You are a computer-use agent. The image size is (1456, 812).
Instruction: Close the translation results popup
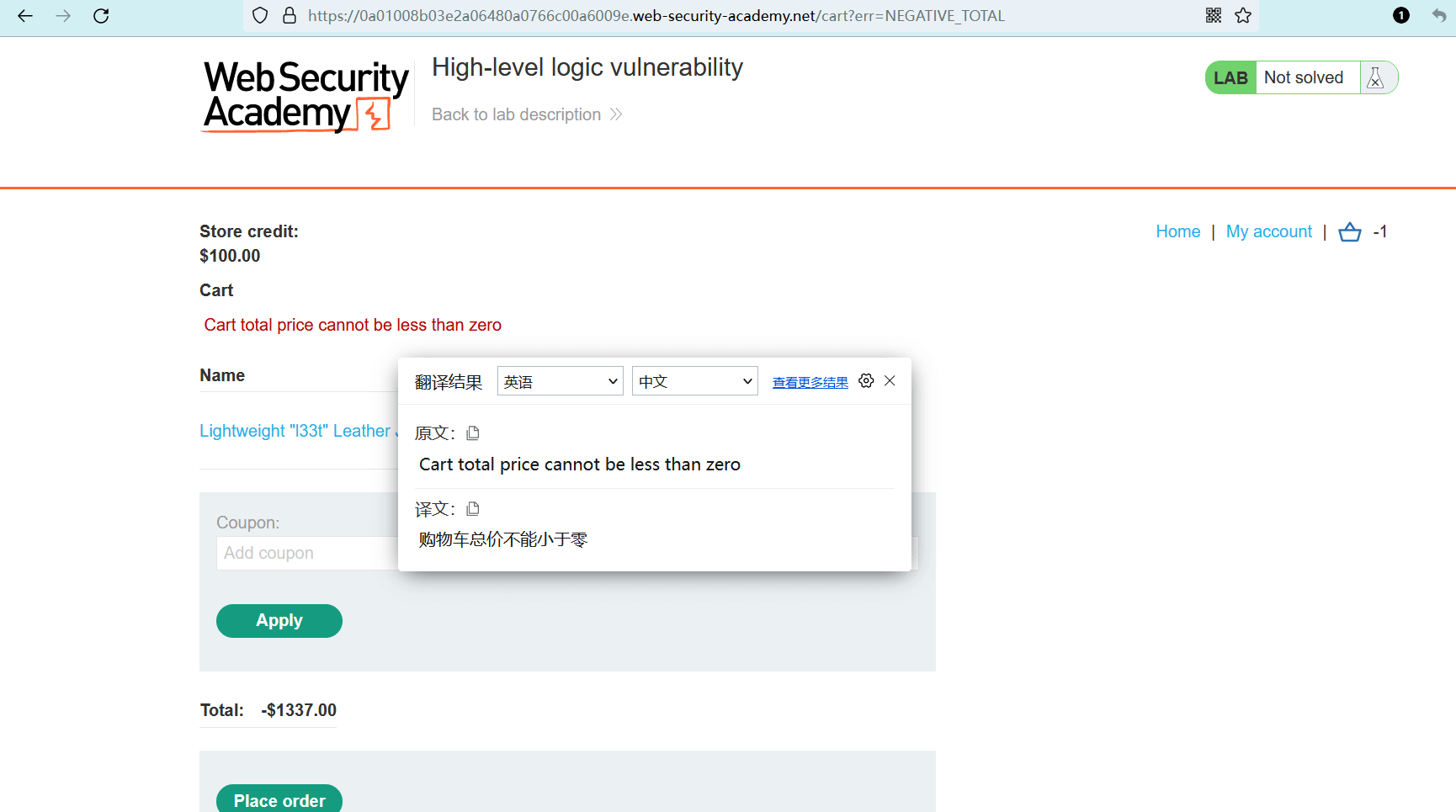click(890, 381)
